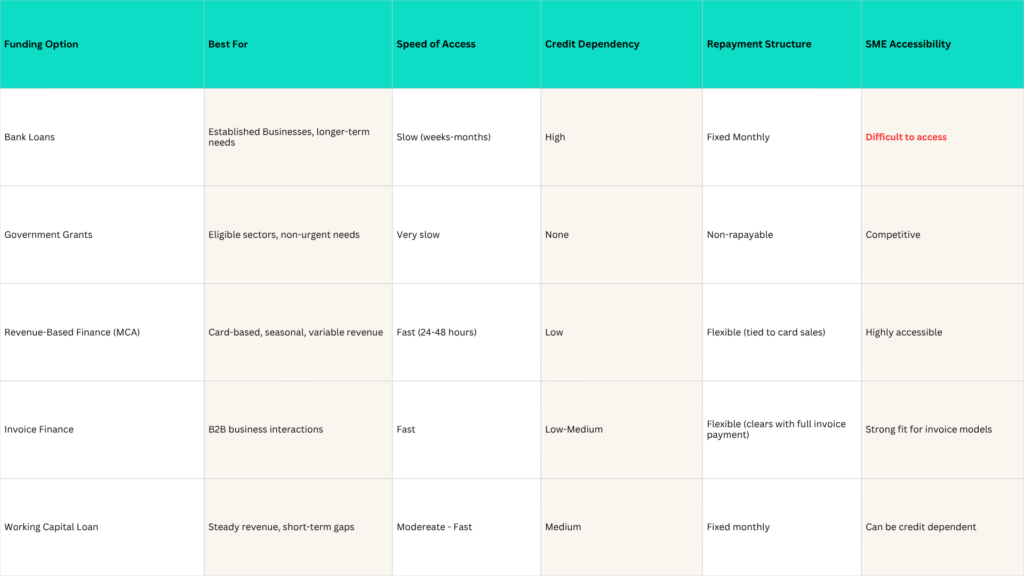
Task: Click the SME Accessibility column header
Action: pos(908,44)
